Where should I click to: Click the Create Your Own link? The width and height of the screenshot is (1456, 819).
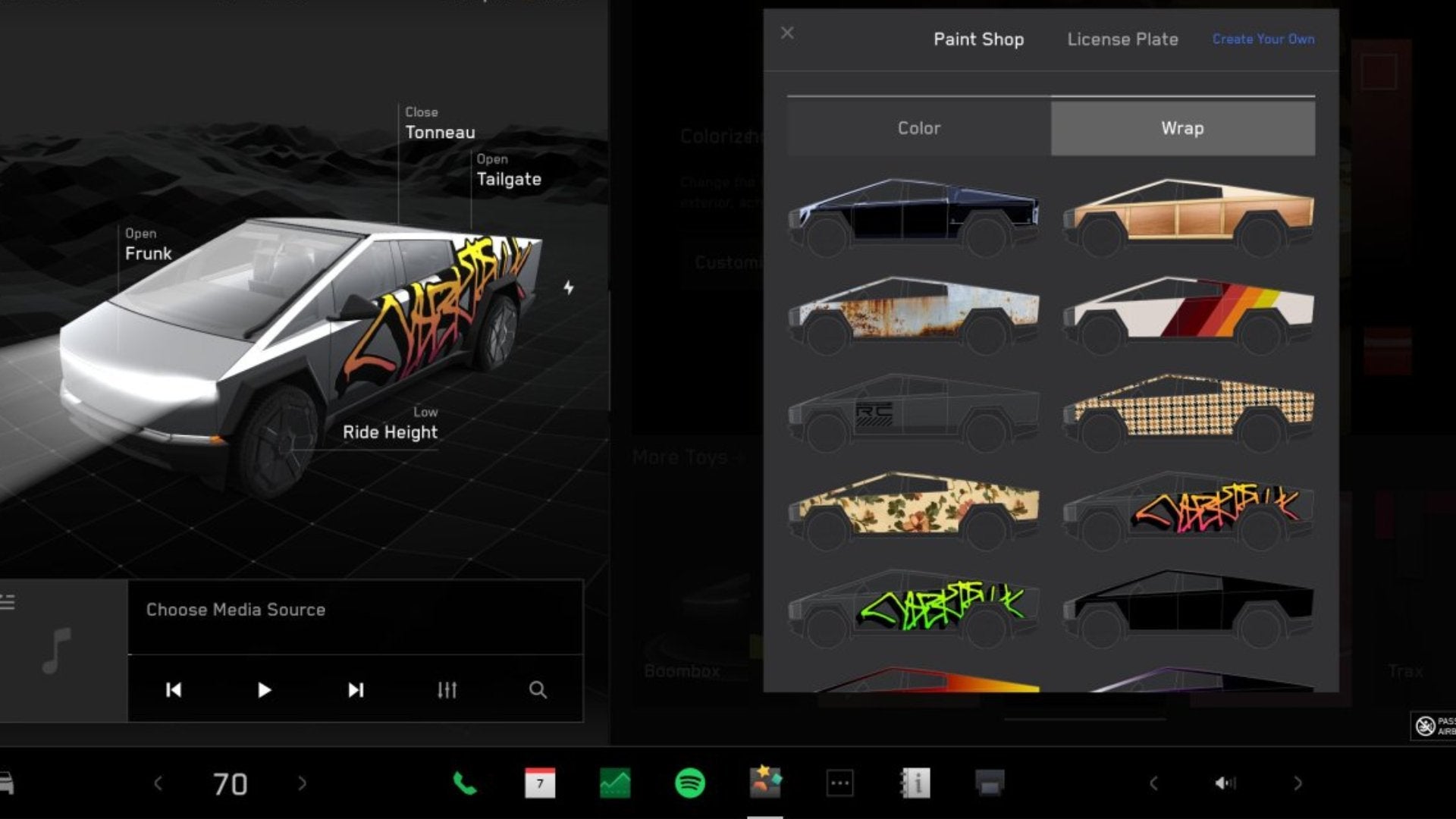point(1263,39)
